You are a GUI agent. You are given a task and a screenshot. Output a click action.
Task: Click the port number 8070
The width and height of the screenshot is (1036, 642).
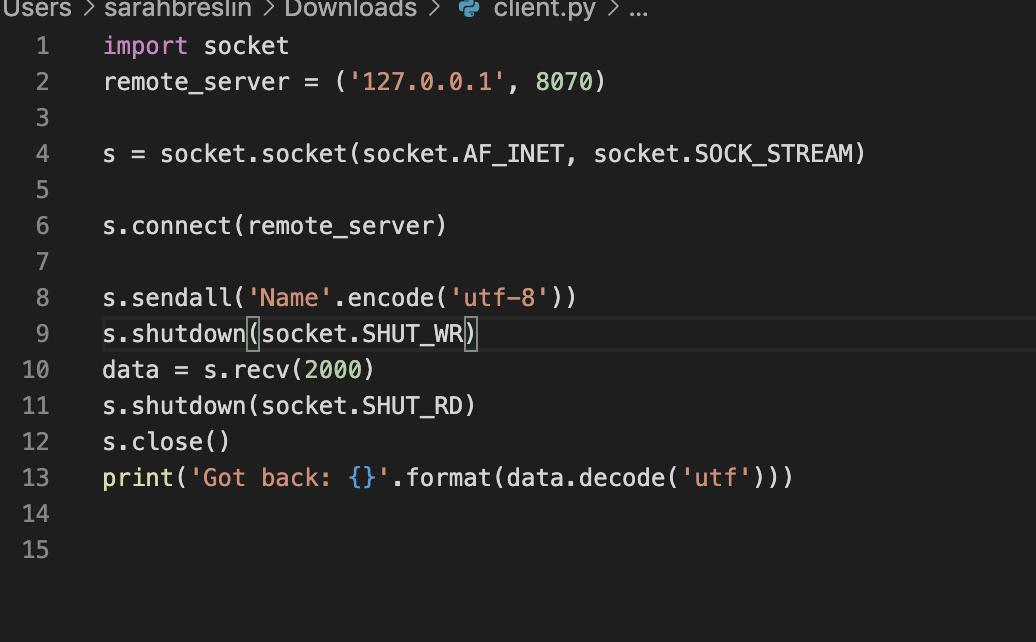(x=564, y=82)
